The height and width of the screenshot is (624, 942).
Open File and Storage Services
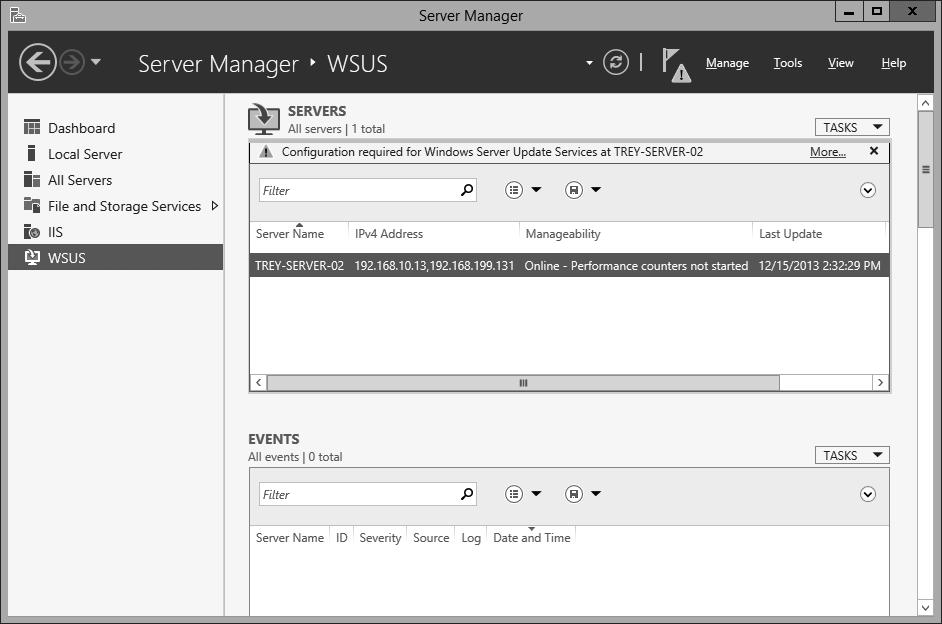coord(115,205)
